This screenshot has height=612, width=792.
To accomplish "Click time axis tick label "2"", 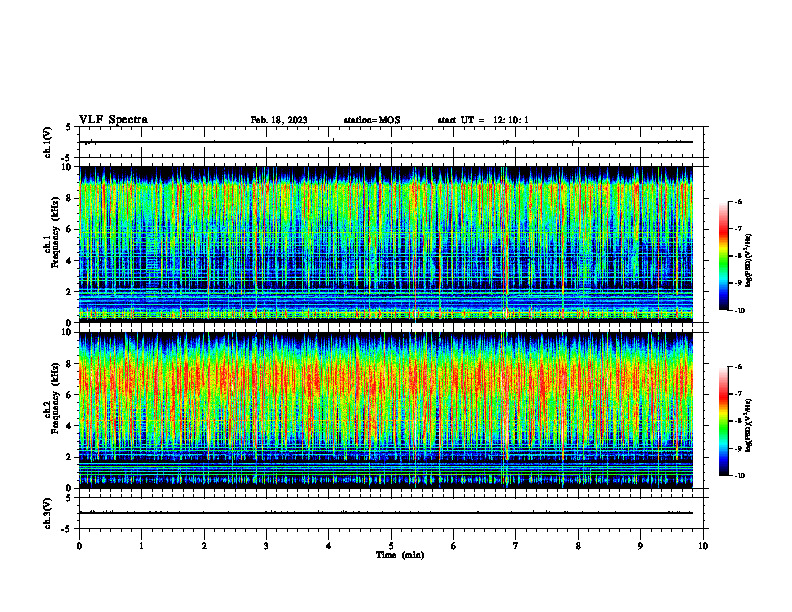I will point(204,546).
